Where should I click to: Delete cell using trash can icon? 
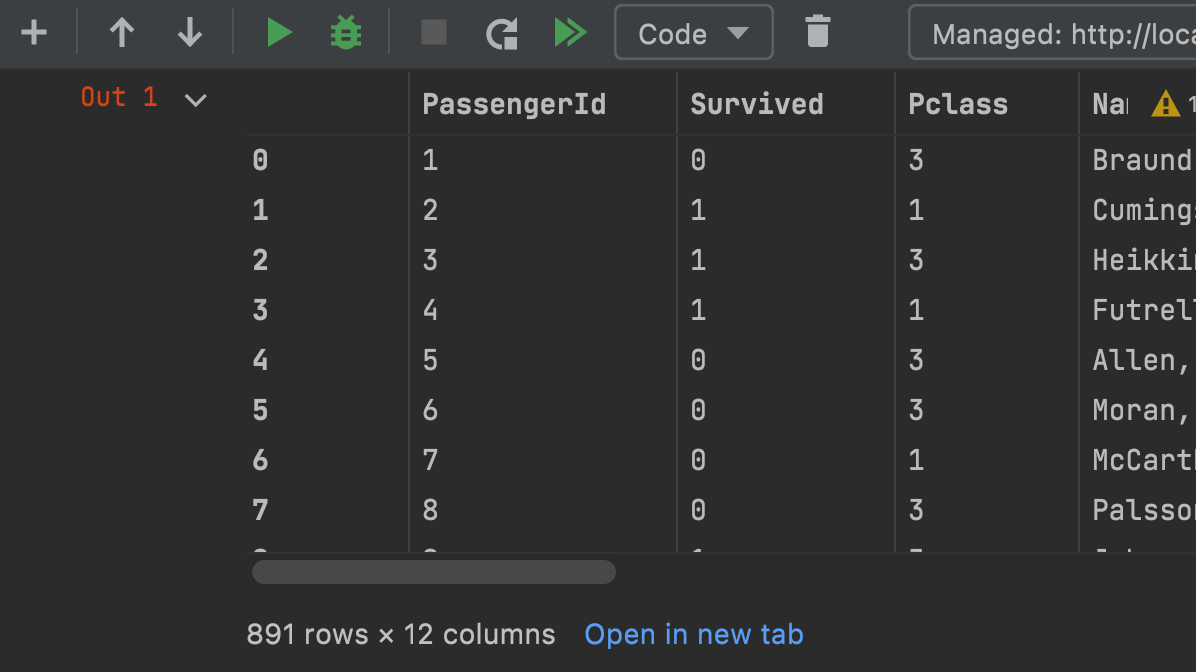[x=818, y=32]
